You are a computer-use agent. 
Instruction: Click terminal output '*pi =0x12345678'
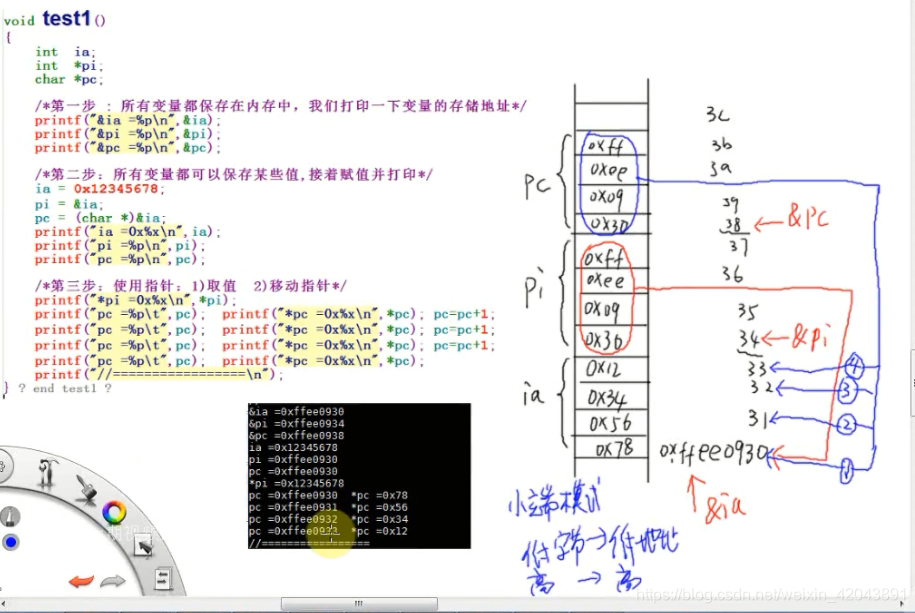coord(296,483)
